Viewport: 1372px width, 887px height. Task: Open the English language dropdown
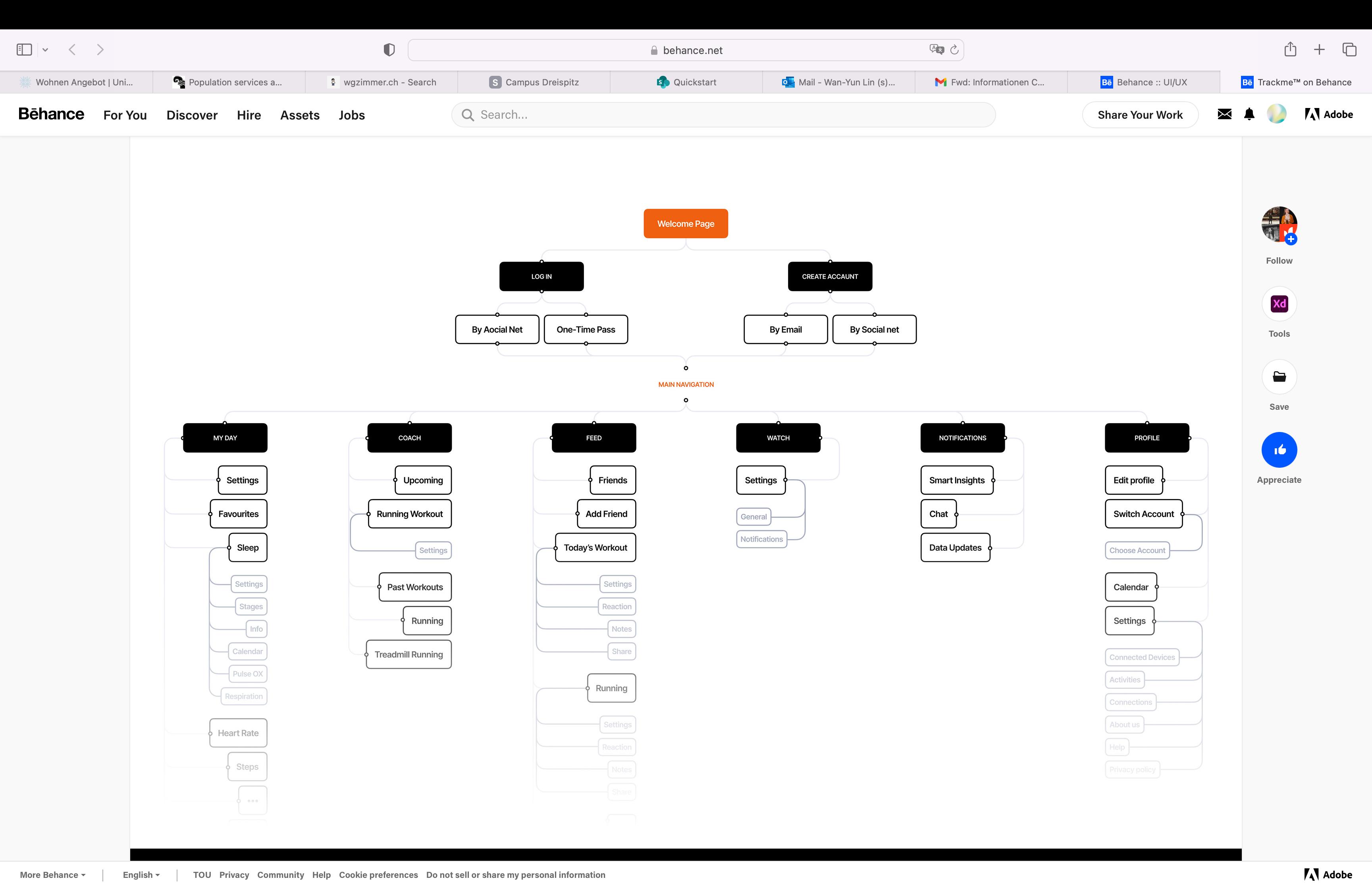click(x=141, y=874)
